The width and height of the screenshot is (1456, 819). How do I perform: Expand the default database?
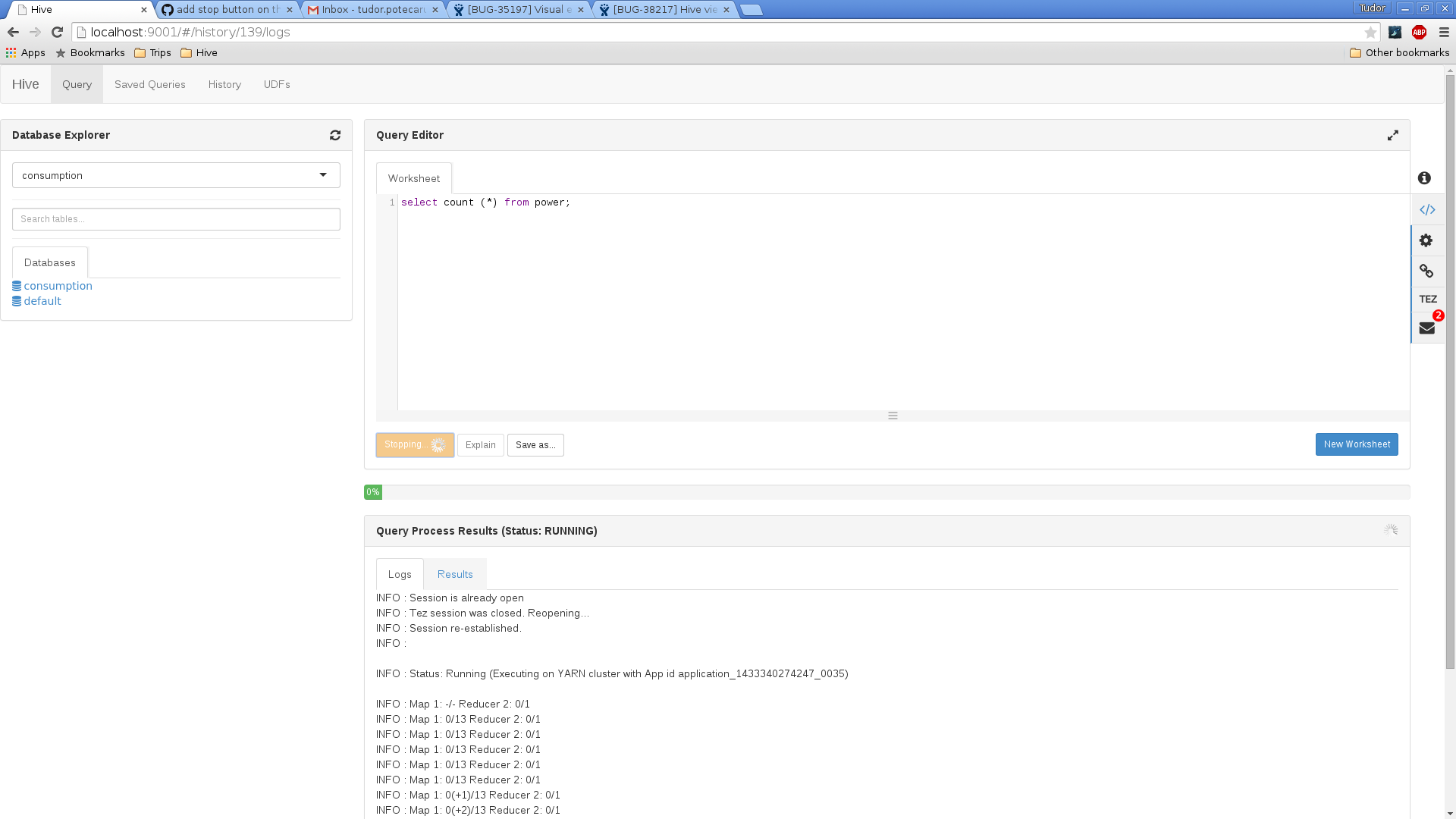(x=42, y=301)
